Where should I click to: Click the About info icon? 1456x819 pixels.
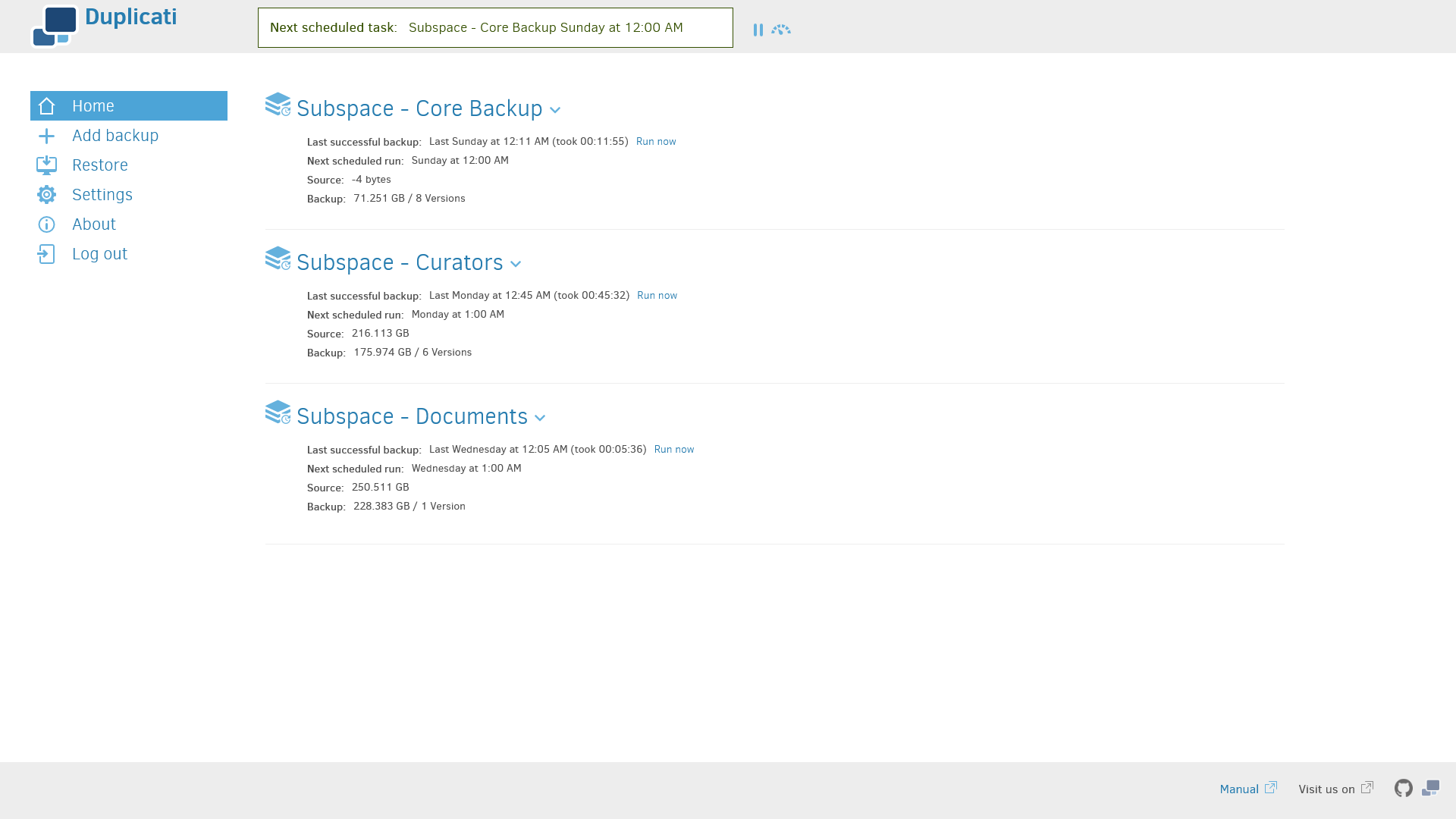pos(47,224)
